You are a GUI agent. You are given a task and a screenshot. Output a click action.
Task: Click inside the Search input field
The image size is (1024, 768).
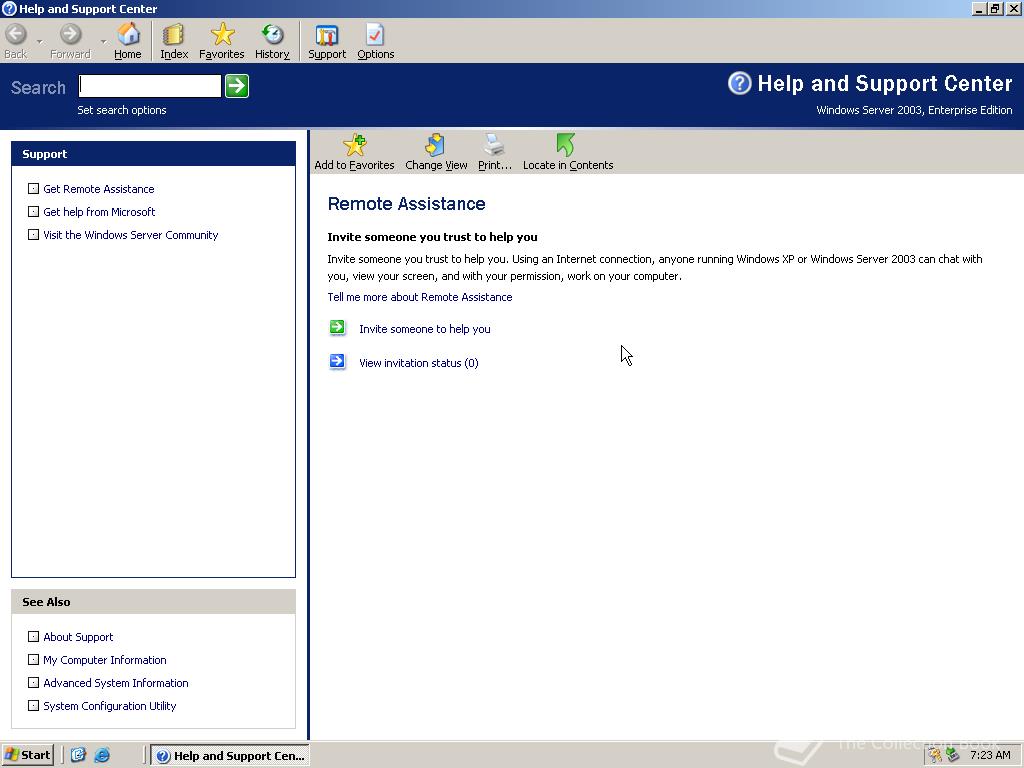pyautogui.click(x=148, y=86)
